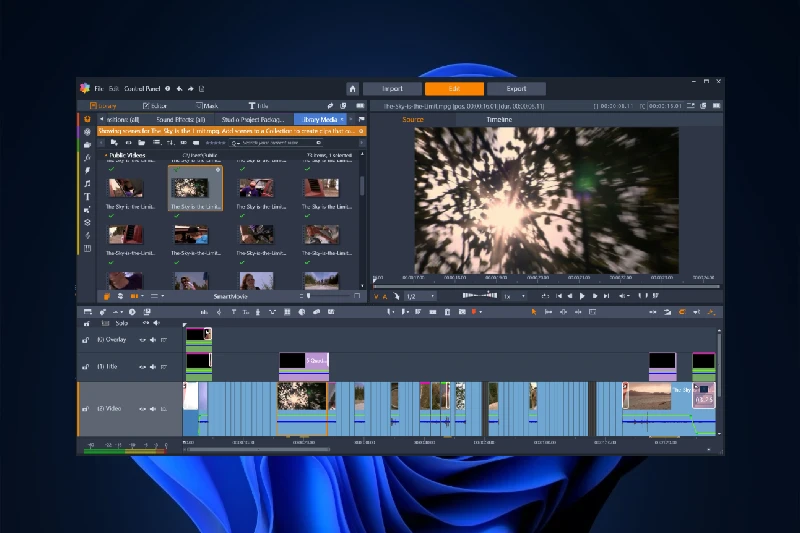Switch to the Mask tab
Image resolution: width=800 pixels, height=533 pixels.
[207, 106]
